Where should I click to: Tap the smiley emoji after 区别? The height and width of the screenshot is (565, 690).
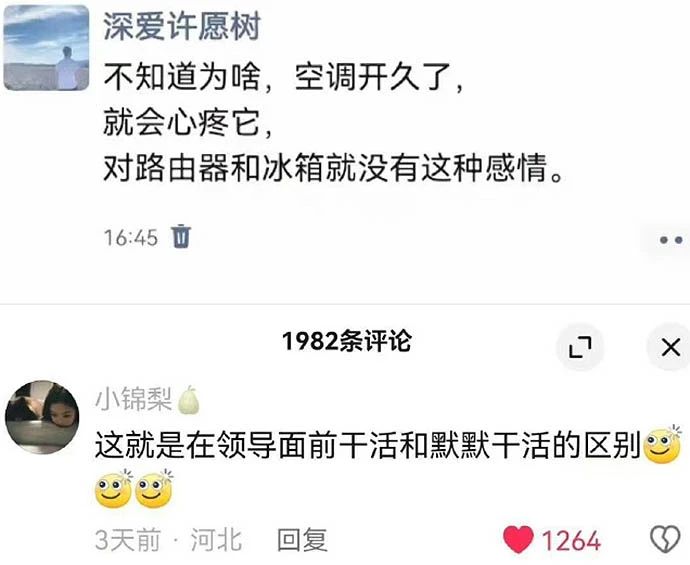(662, 445)
